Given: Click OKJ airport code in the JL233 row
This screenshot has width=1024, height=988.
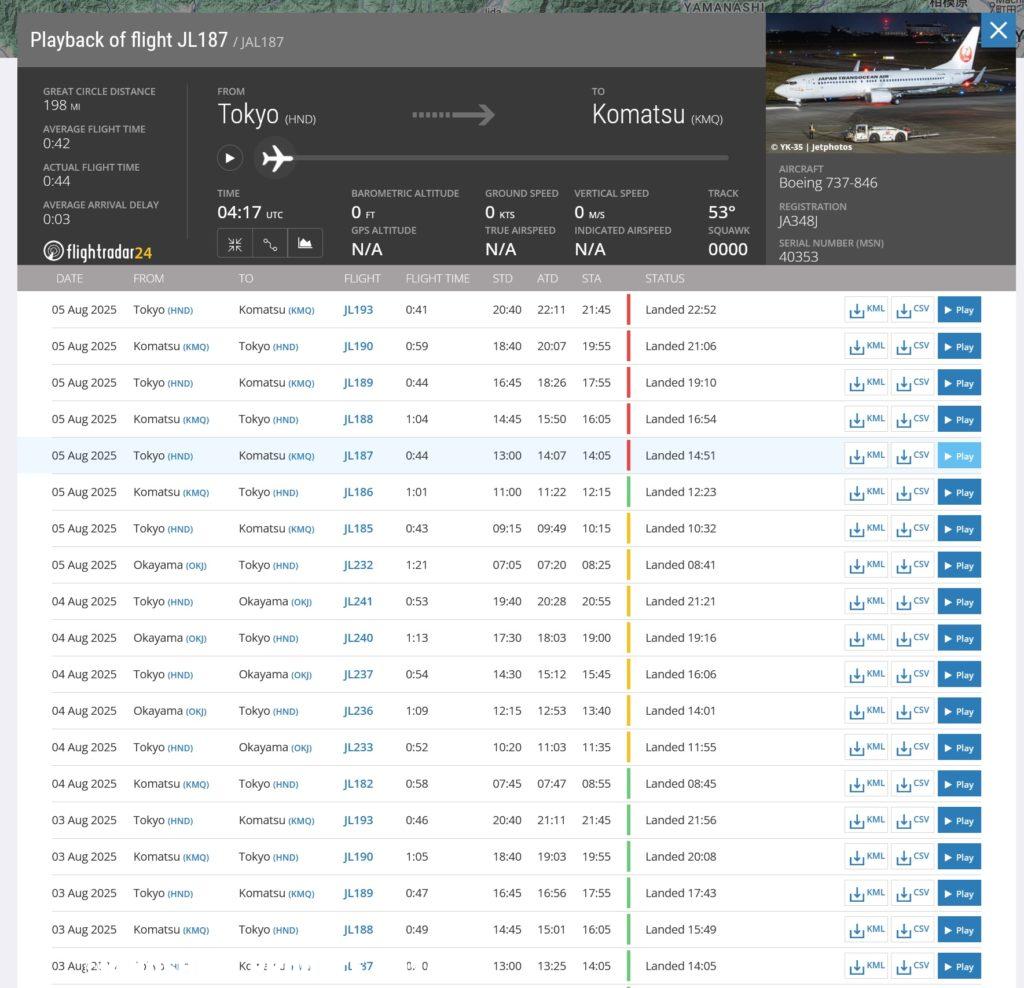Looking at the screenshot, I should click(x=301, y=748).
